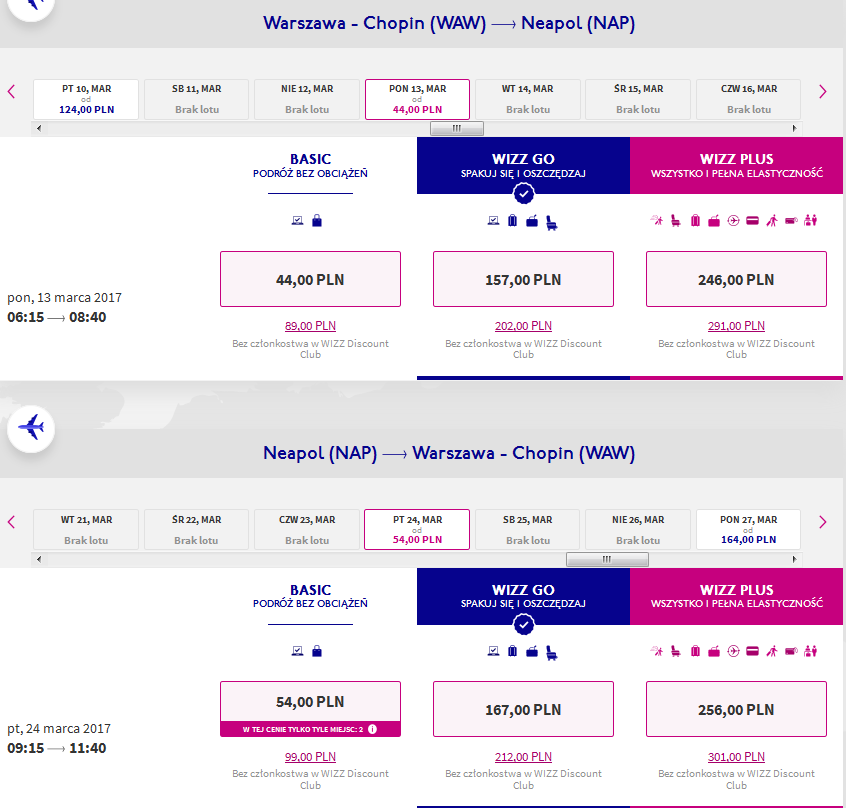This screenshot has width=846, height=808.
Task: Click the checkmark badge on the outbound WIZZ GO header
Action: click(523, 194)
